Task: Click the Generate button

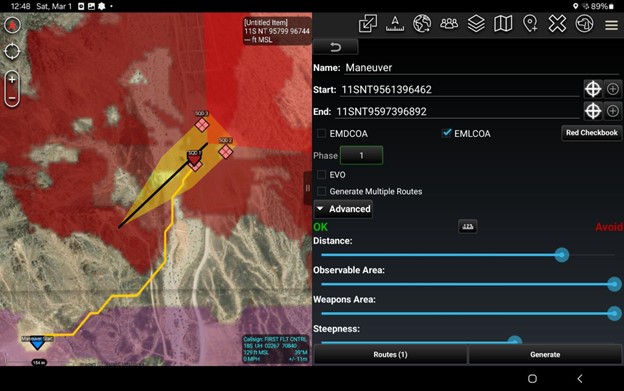Action: click(x=545, y=354)
